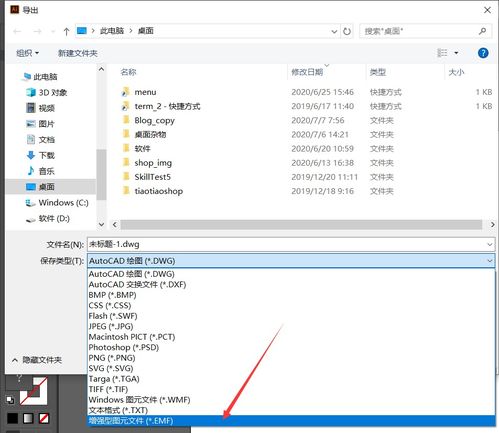Select 图片 in the sidebar

pos(41,124)
